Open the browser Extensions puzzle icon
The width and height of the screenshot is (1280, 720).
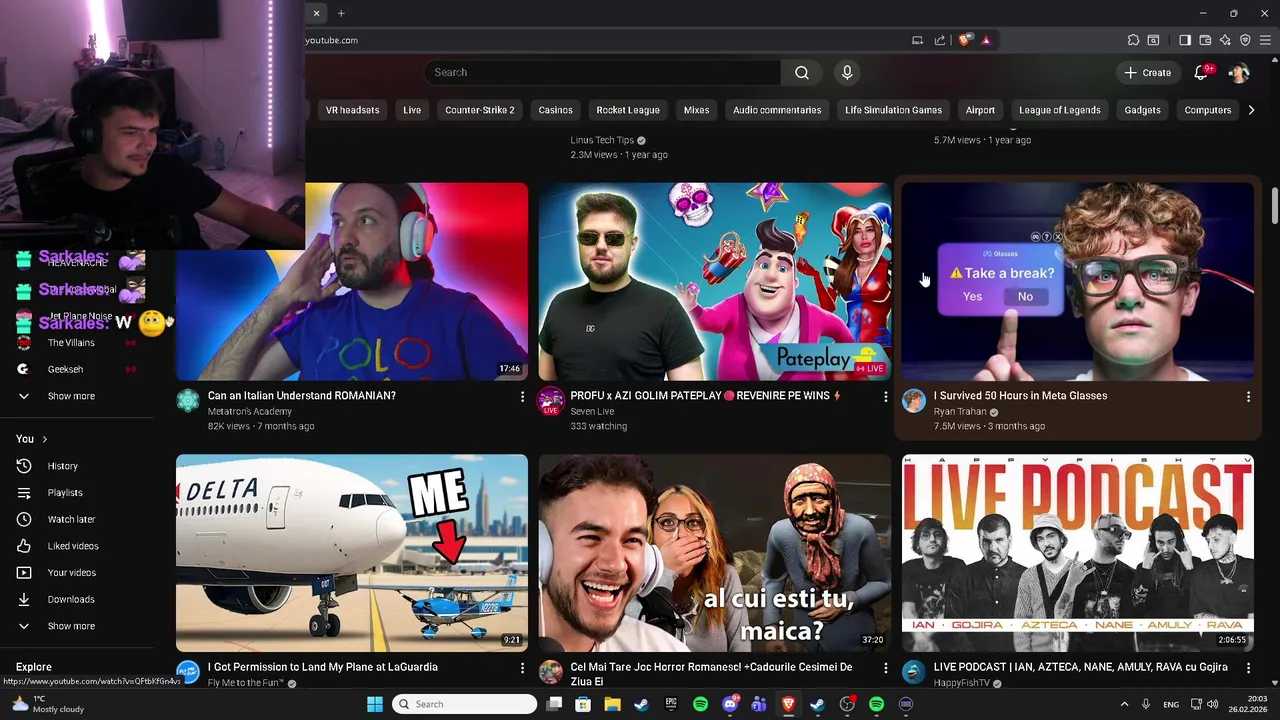click(1133, 40)
